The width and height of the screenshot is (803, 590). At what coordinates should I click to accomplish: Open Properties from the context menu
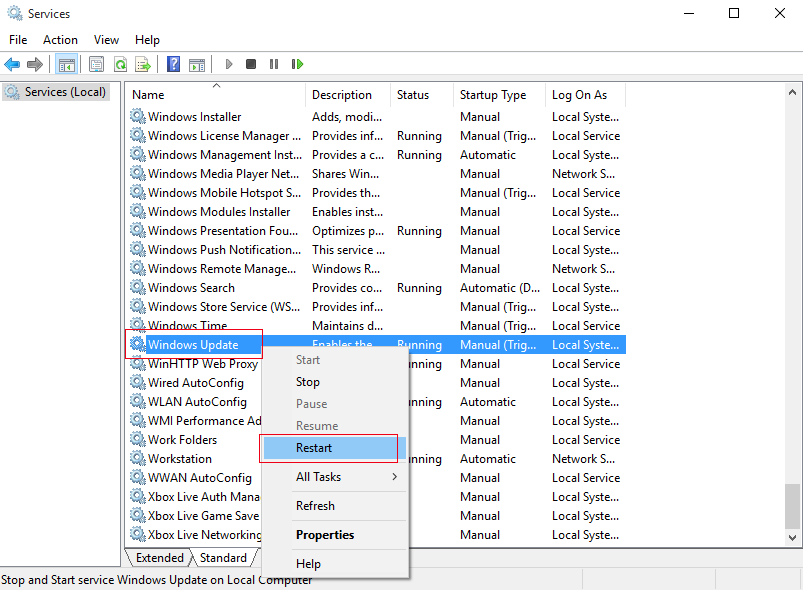click(x=335, y=535)
